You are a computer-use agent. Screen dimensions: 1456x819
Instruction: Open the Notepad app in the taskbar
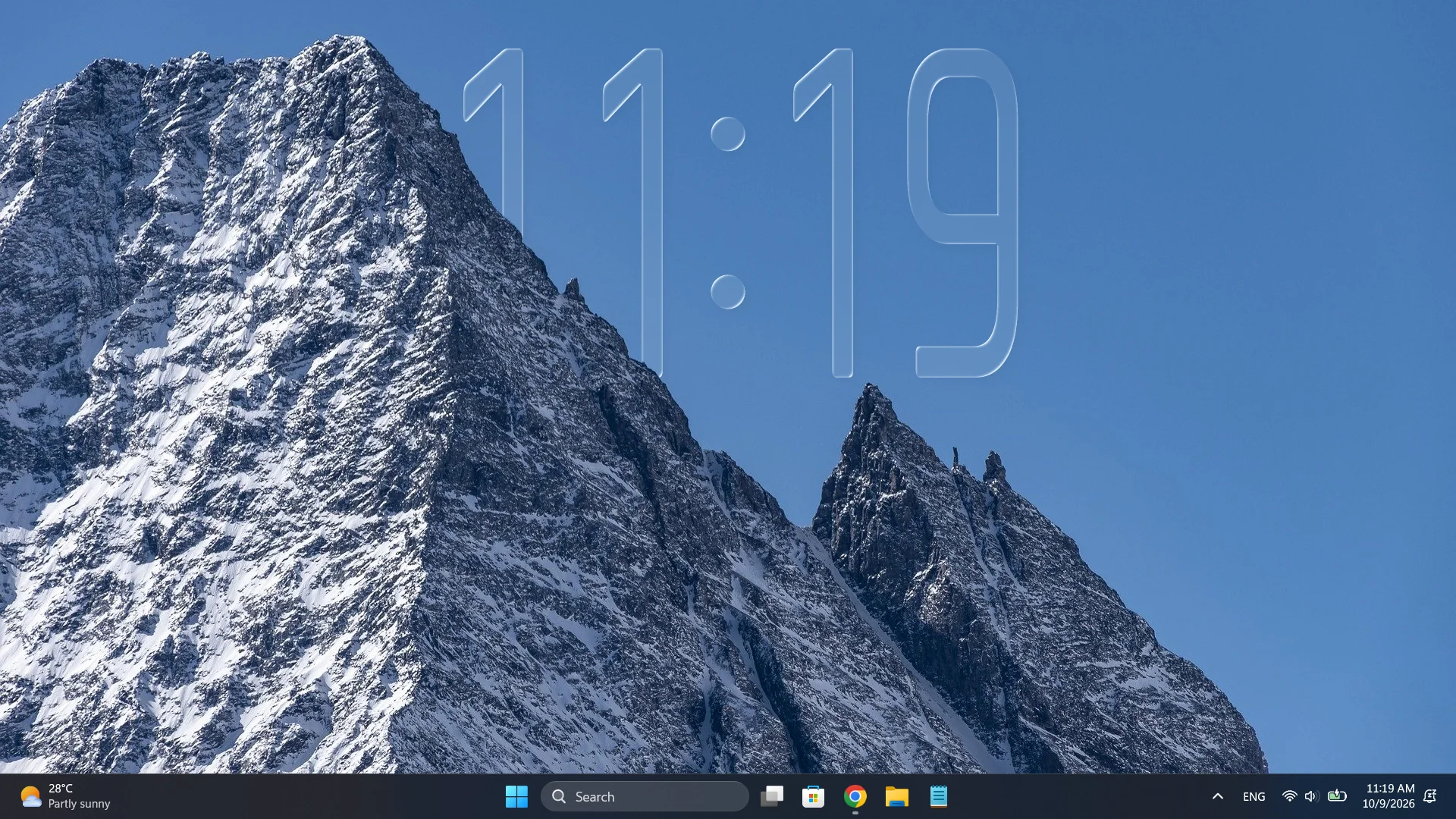[x=938, y=796]
